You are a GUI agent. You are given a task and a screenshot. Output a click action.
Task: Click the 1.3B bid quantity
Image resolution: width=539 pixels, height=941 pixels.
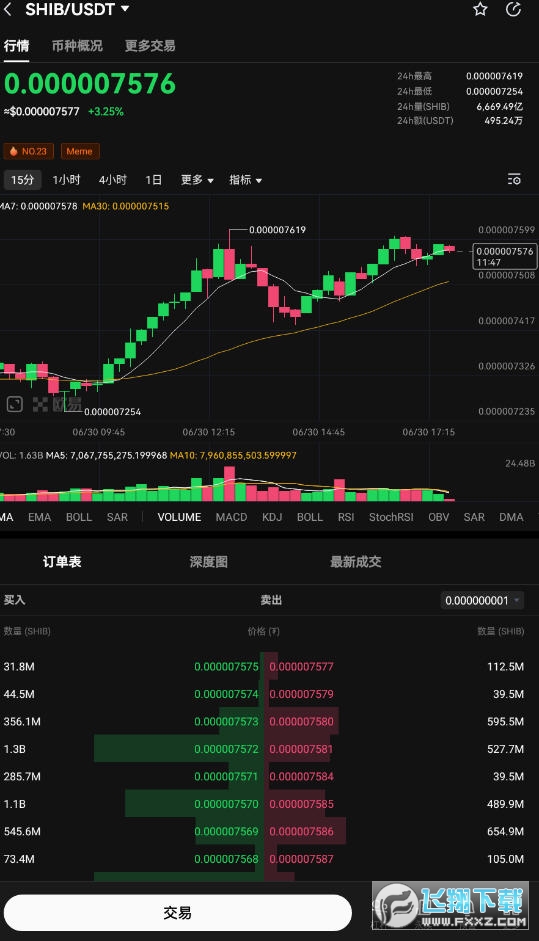coord(14,750)
